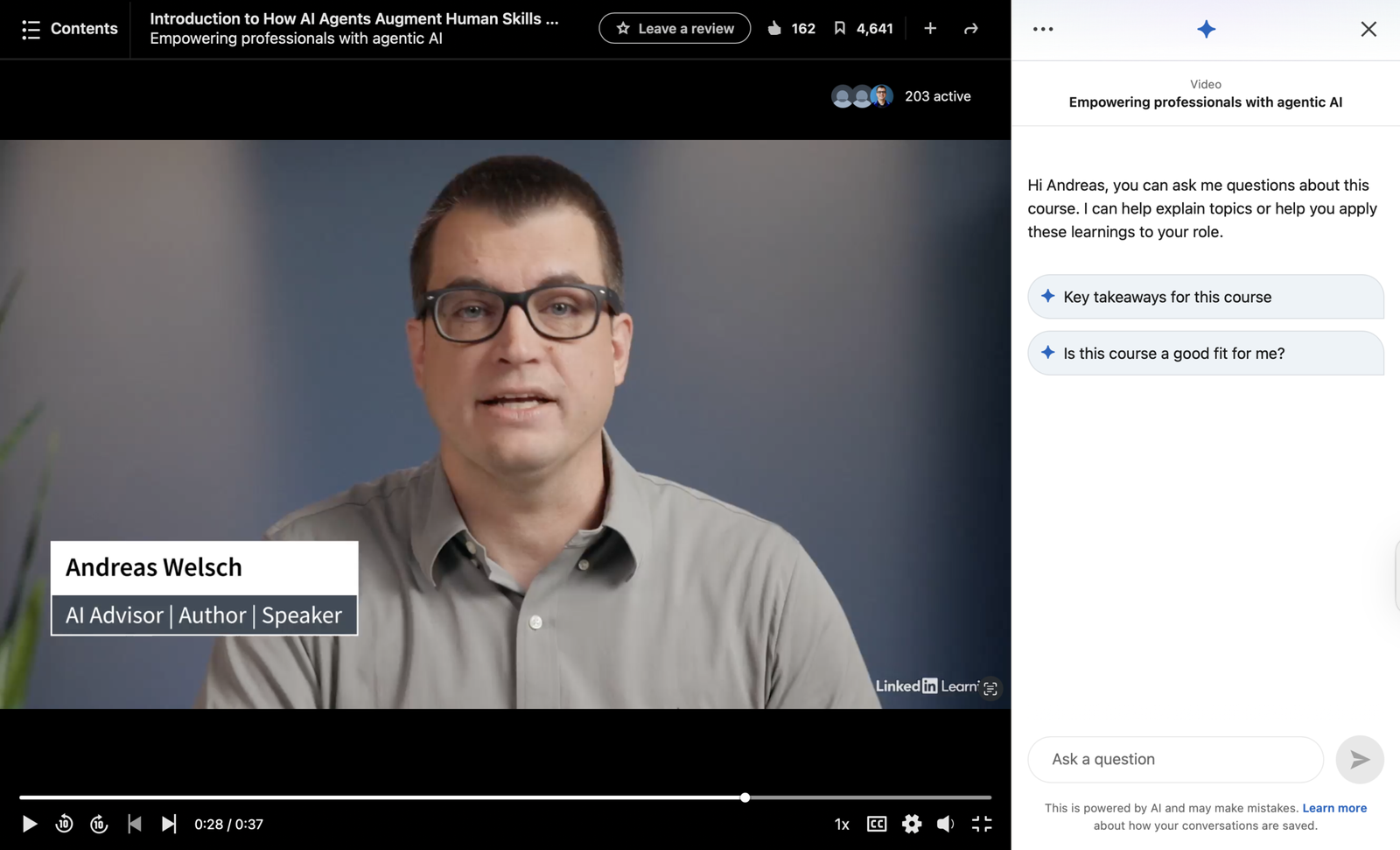Share the course using arrow icon

coord(970,29)
